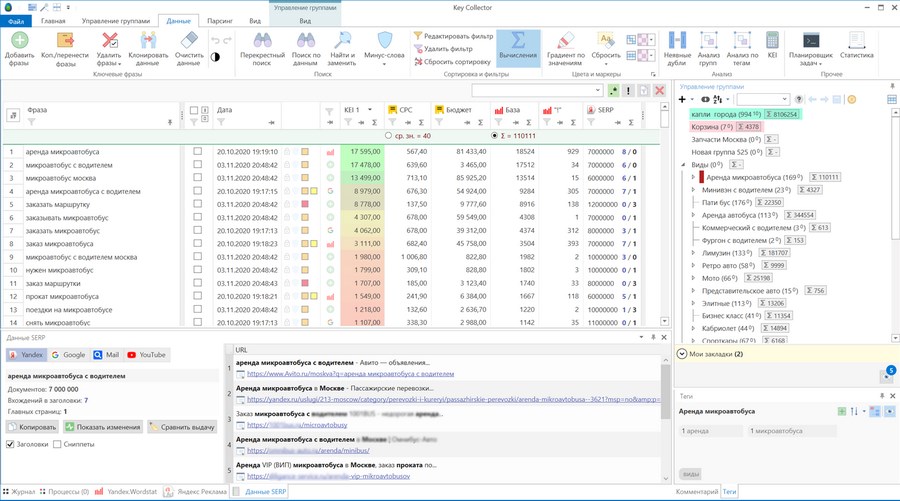Click the Очистить данные eraser icon
Screen dimensions: 900x501
189,40
